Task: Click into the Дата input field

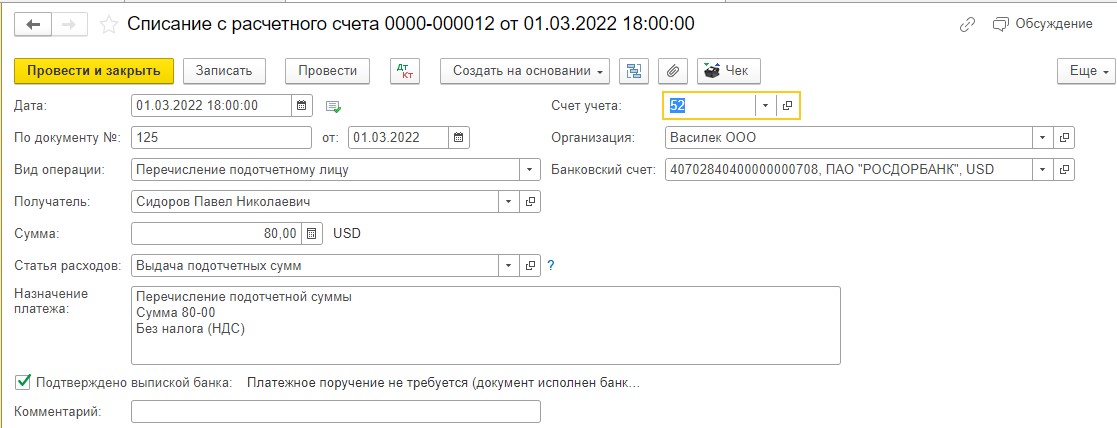Action: 212,105
